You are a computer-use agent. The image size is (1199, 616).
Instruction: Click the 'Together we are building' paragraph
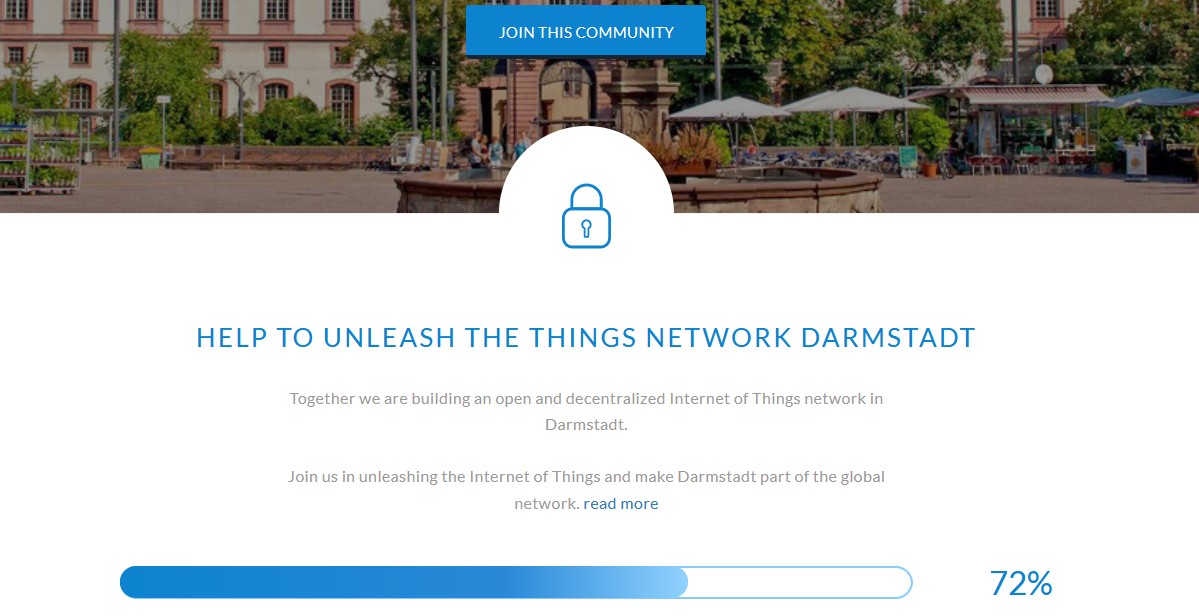pyautogui.click(x=586, y=411)
